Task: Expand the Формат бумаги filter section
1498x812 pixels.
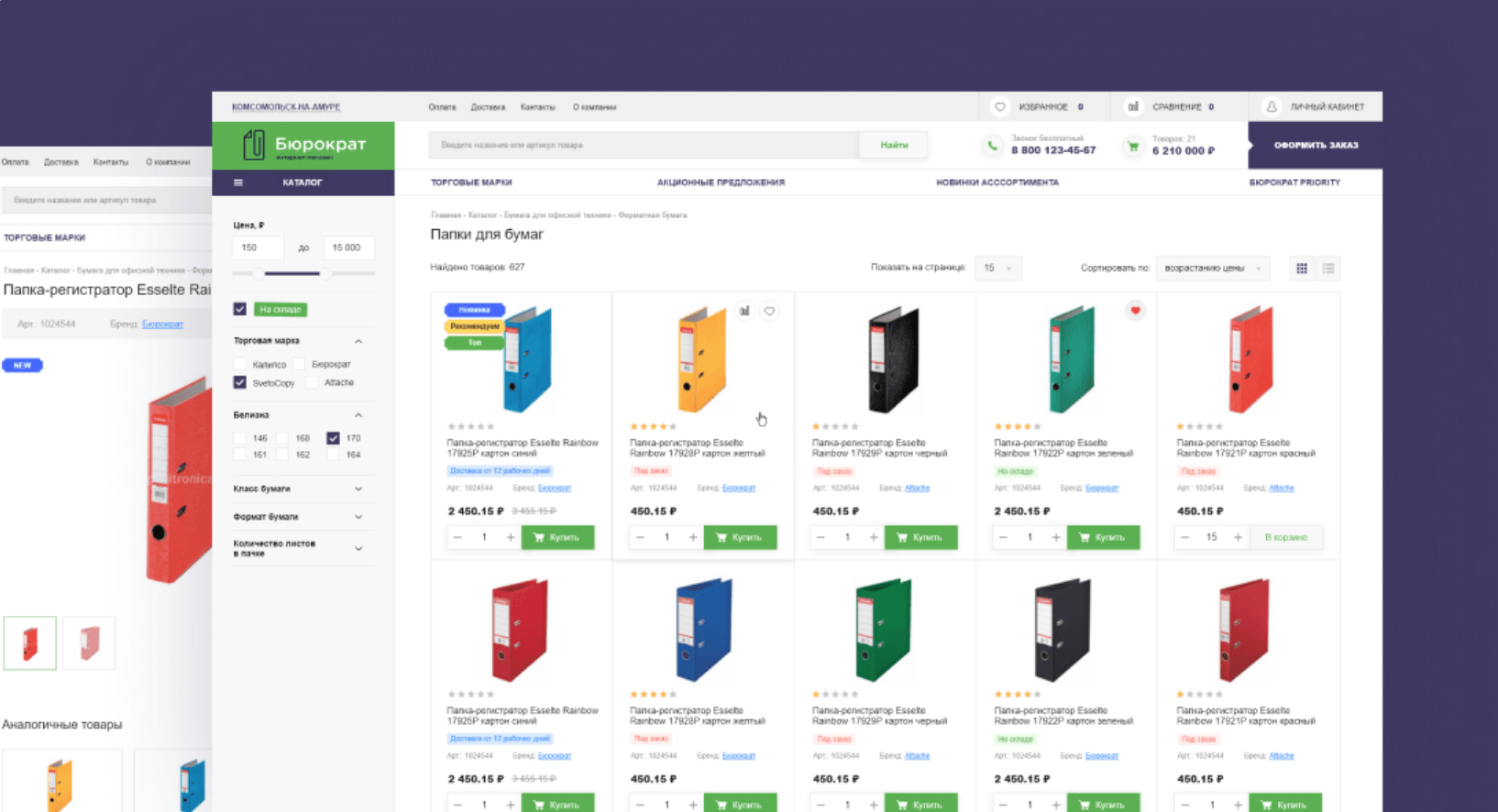Action: (x=358, y=517)
